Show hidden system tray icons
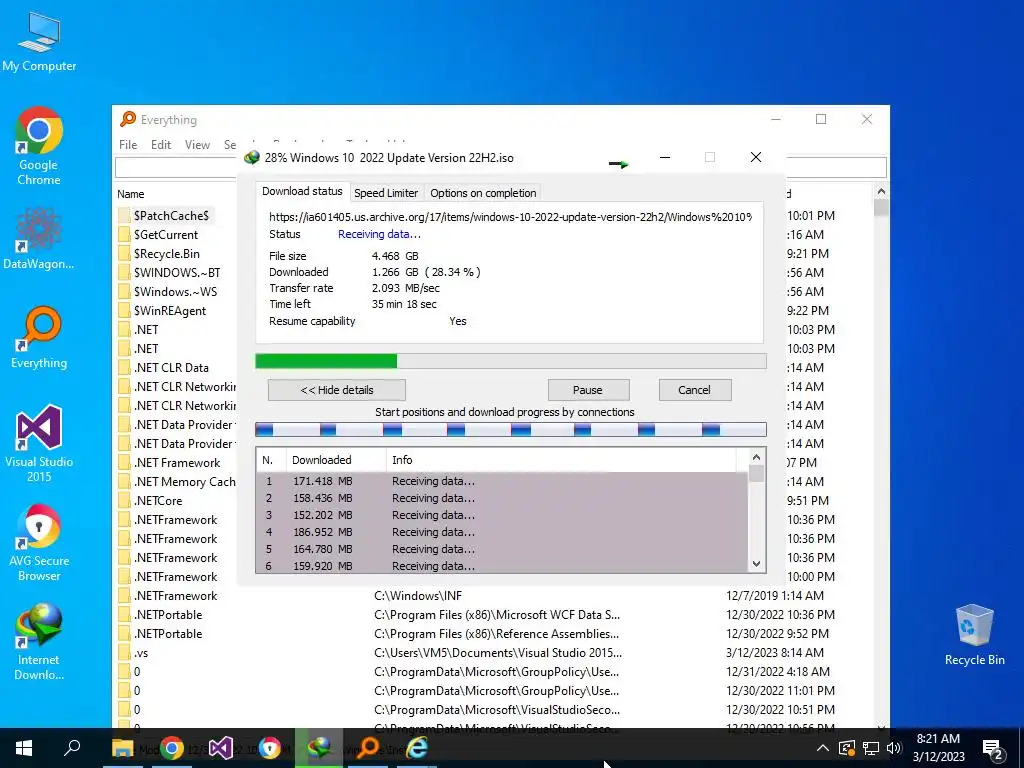Viewport: 1024px width, 768px height. [x=823, y=748]
